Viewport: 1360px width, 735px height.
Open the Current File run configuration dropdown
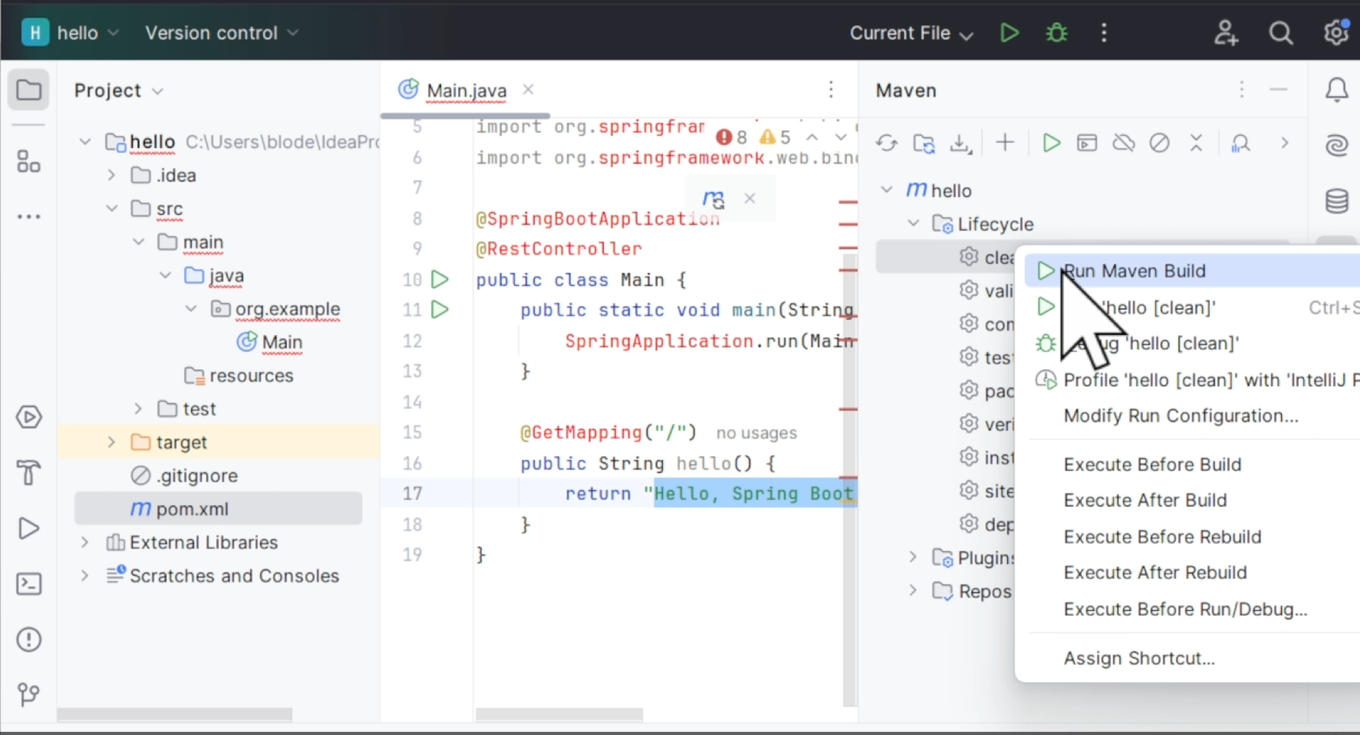(911, 33)
